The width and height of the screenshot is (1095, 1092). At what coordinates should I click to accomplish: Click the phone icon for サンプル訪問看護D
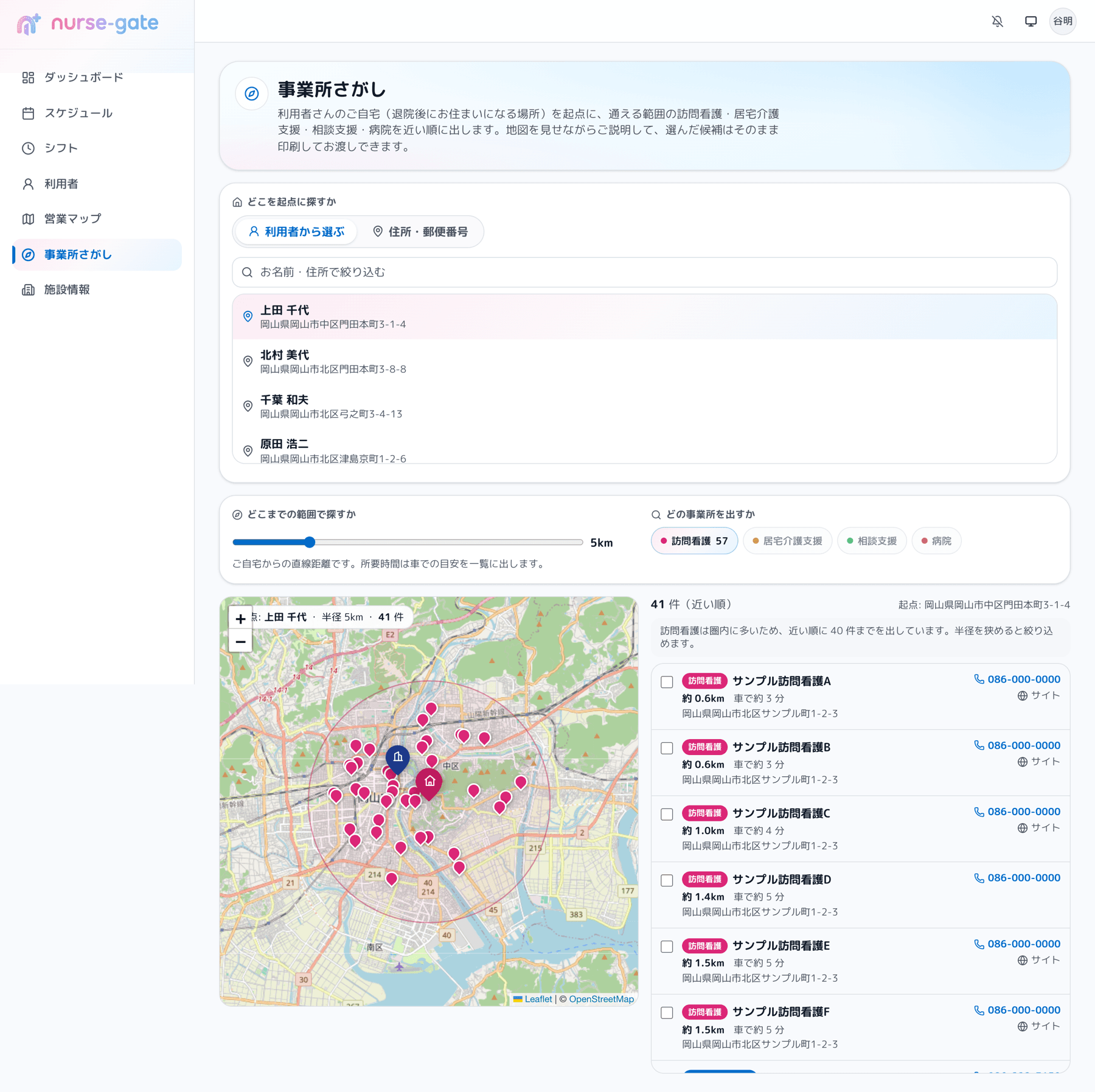tap(979, 878)
